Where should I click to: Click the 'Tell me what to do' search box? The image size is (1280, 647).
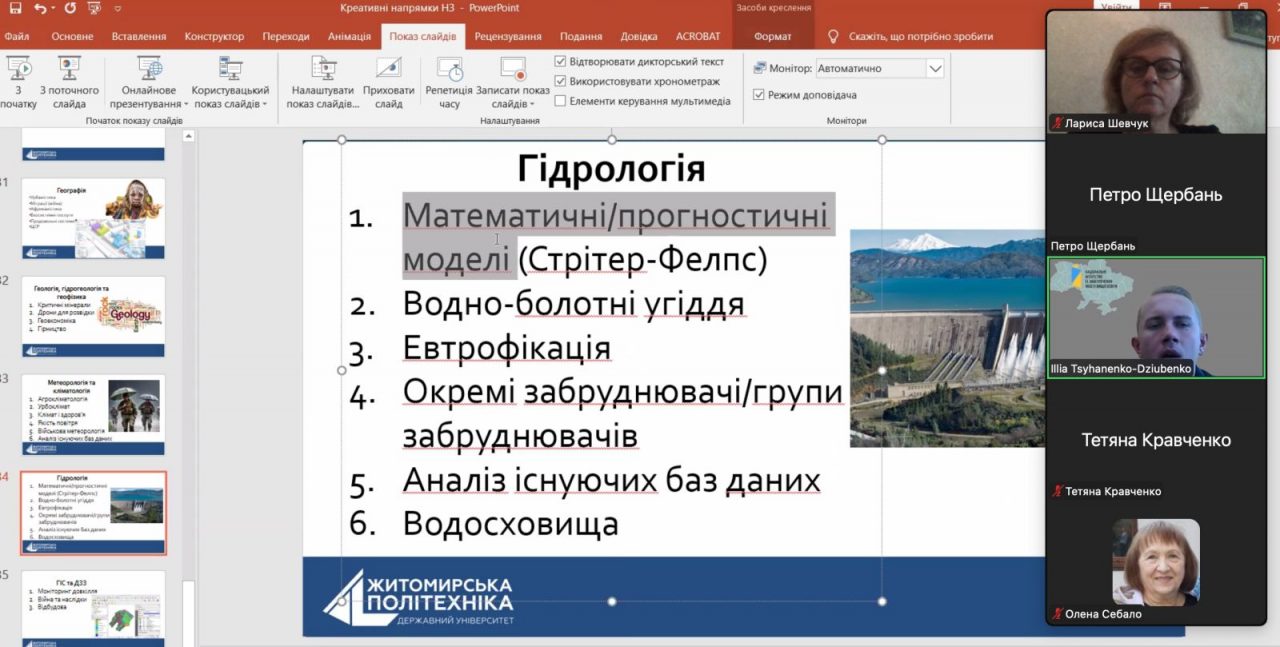coord(920,36)
